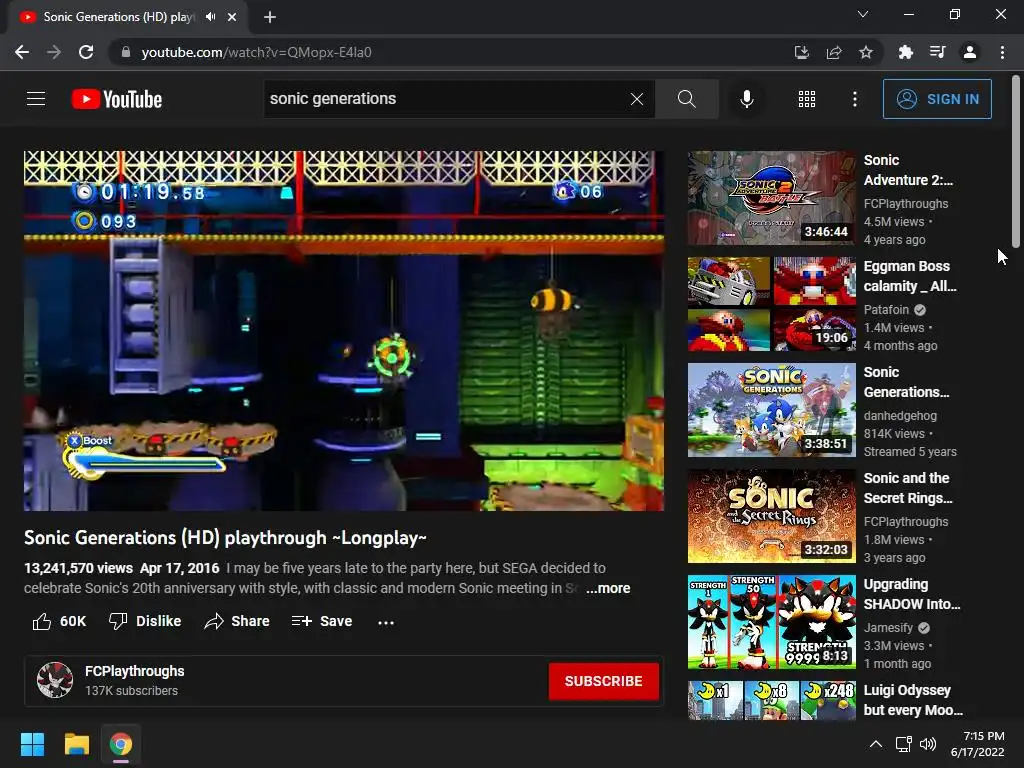Share the video
This screenshot has height=768, width=1024.
(x=236, y=621)
